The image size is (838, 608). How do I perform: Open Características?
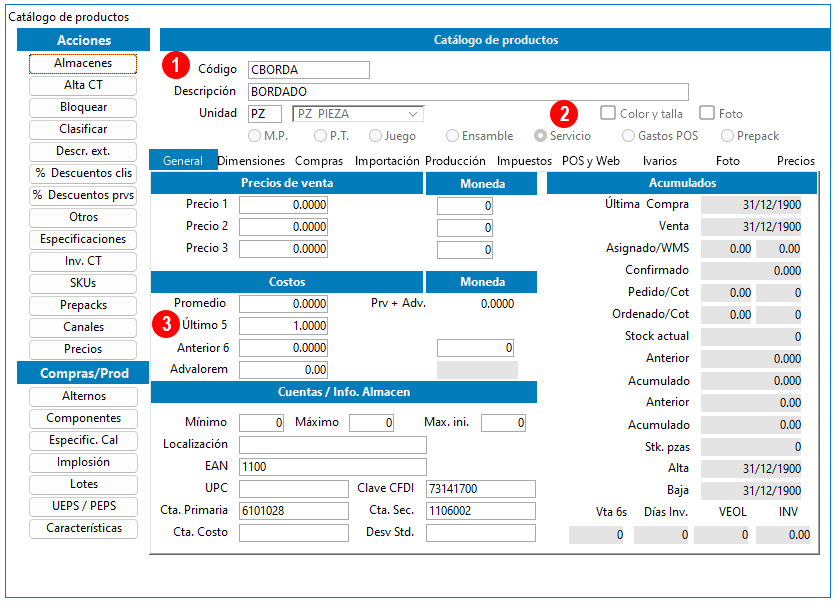tap(83, 528)
